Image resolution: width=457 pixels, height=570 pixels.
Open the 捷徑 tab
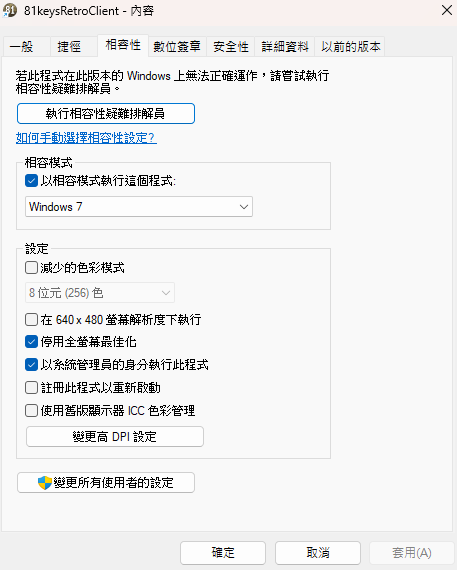pyautogui.click(x=69, y=47)
